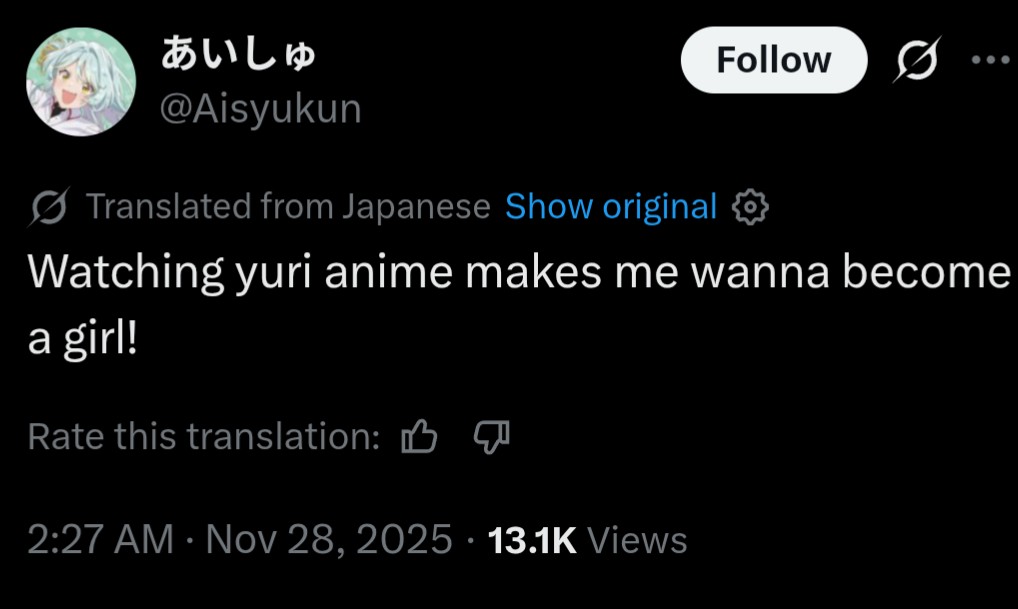The width and height of the screenshot is (1018, 609).
Task: Click the 'Translated from Japanese' label
Action: coord(288,207)
